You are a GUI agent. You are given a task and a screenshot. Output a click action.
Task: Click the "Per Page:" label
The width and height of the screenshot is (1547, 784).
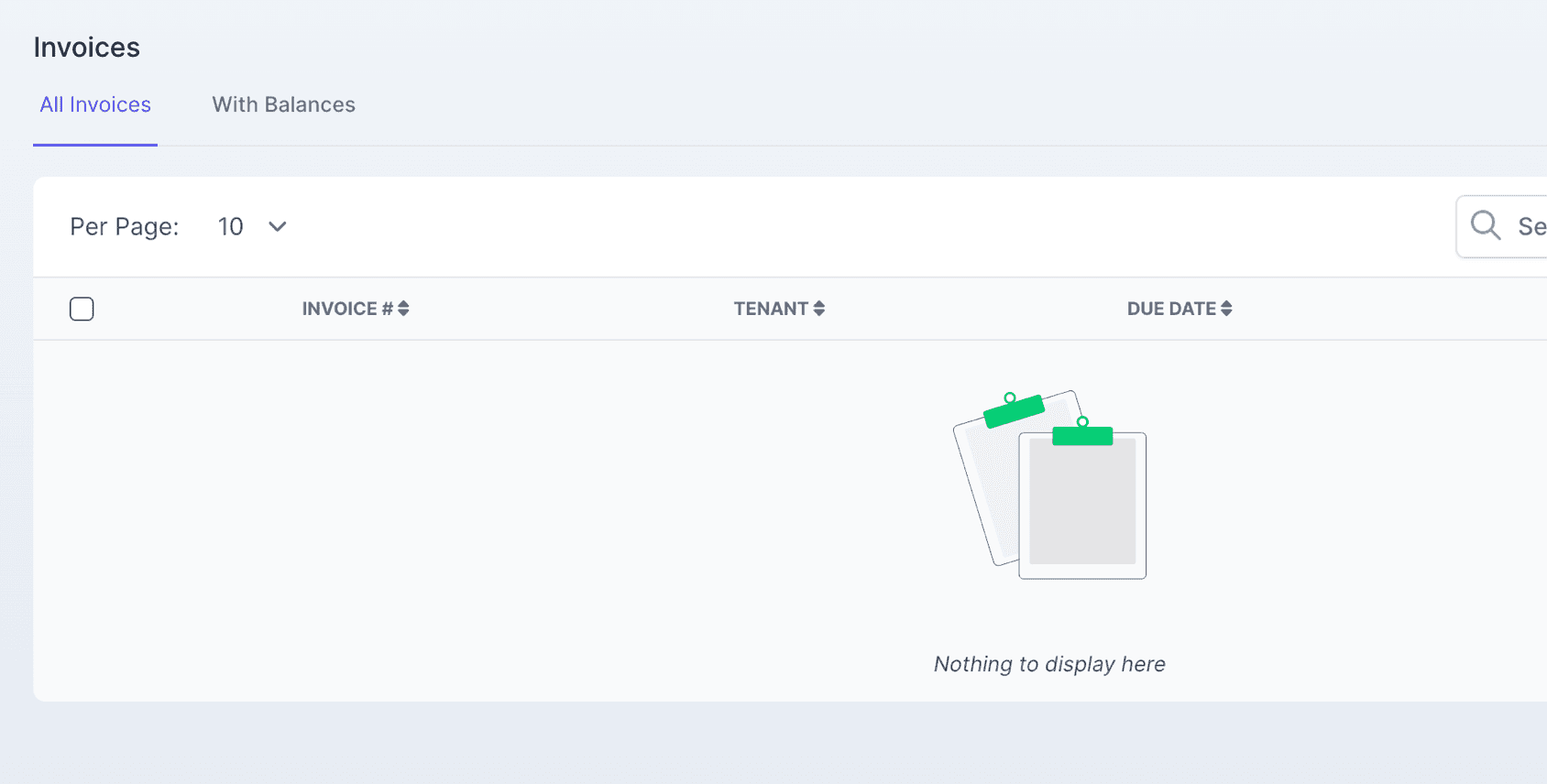tap(125, 227)
